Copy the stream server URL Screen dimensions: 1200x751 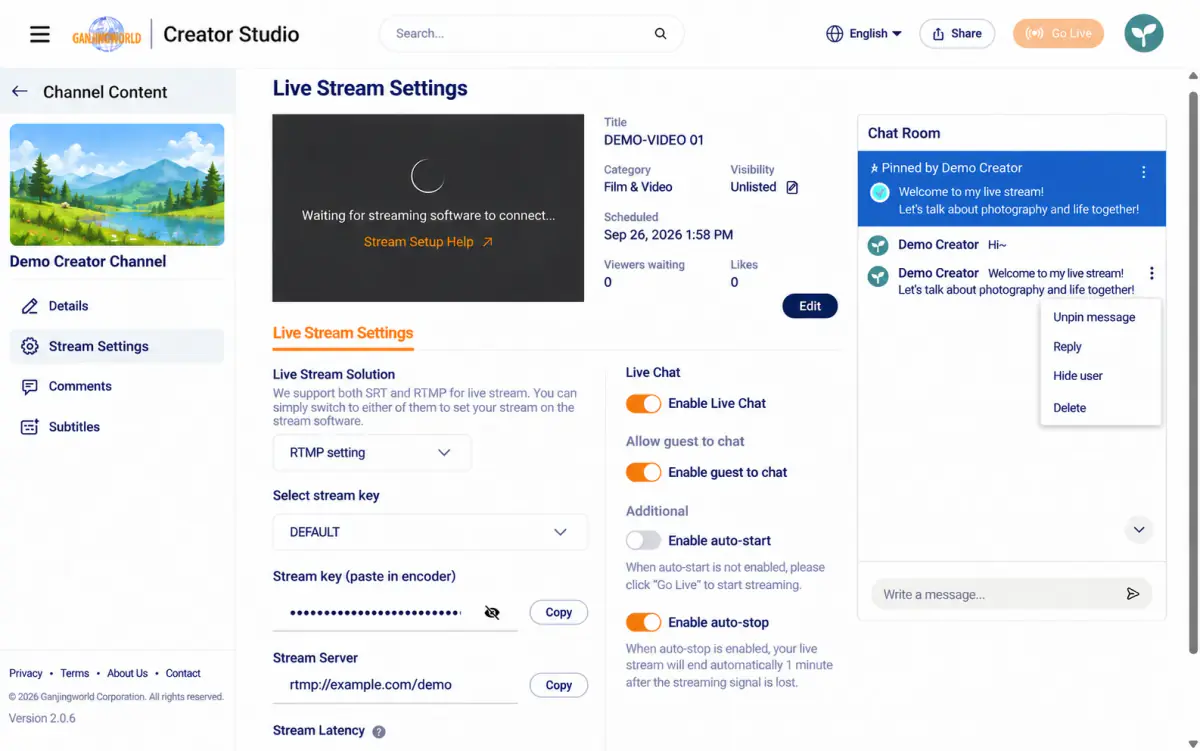pyautogui.click(x=559, y=686)
